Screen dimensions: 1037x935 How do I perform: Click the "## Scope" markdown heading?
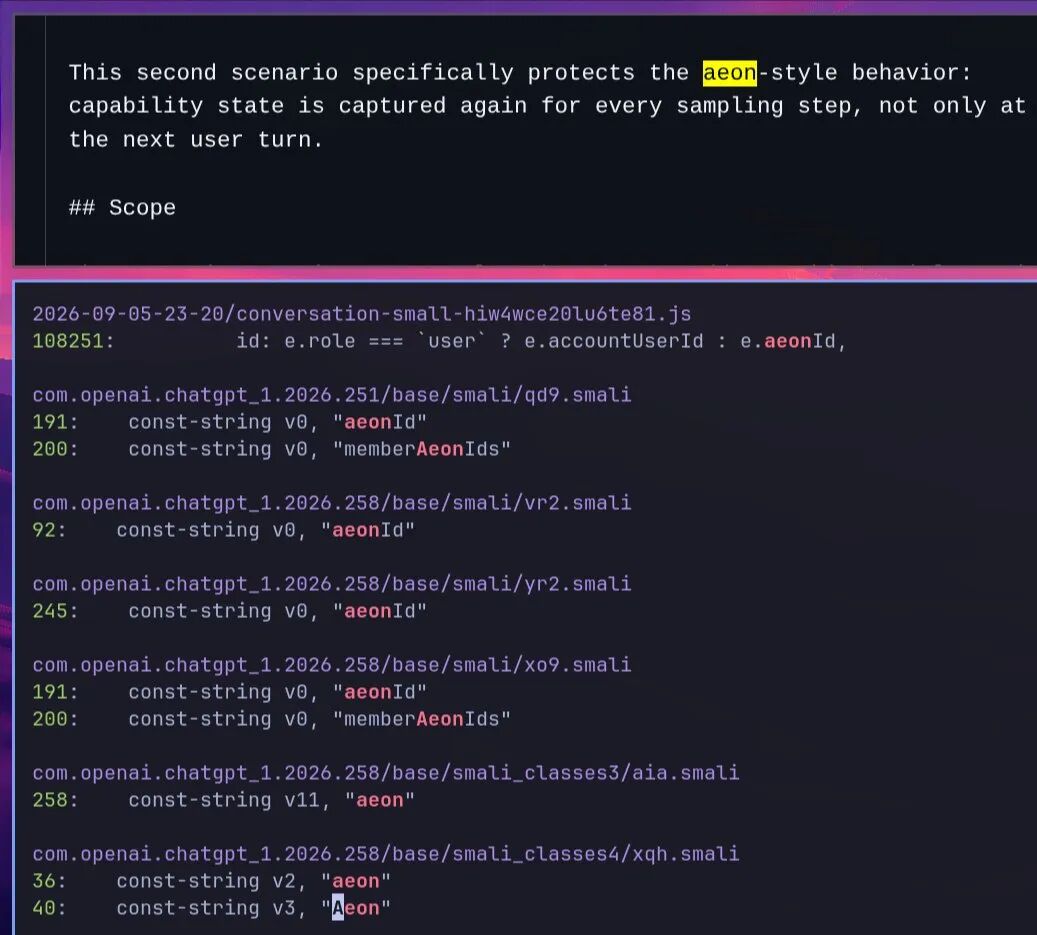pos(122,208)
